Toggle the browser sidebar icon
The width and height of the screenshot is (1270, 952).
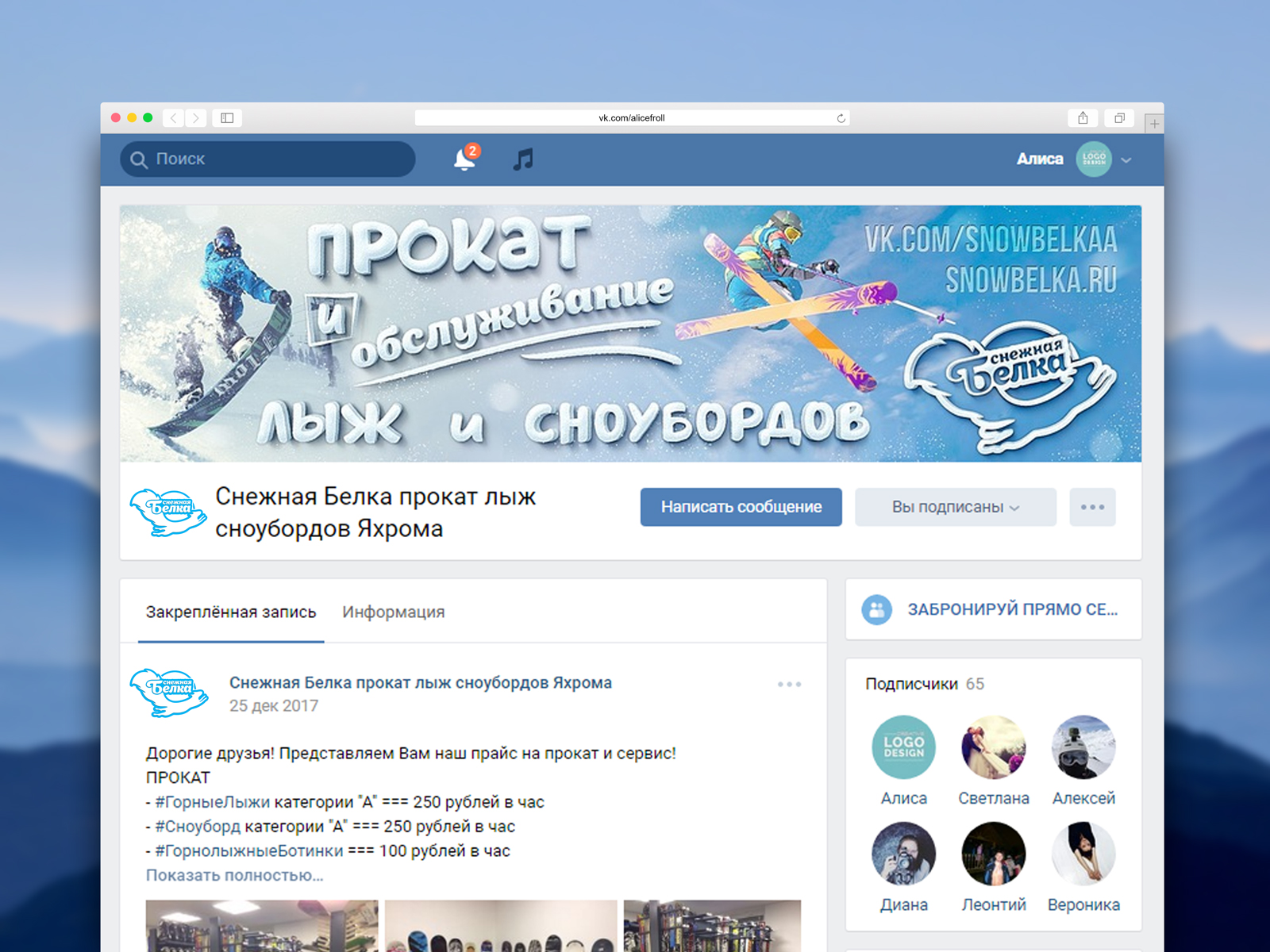tap(227, 118)
